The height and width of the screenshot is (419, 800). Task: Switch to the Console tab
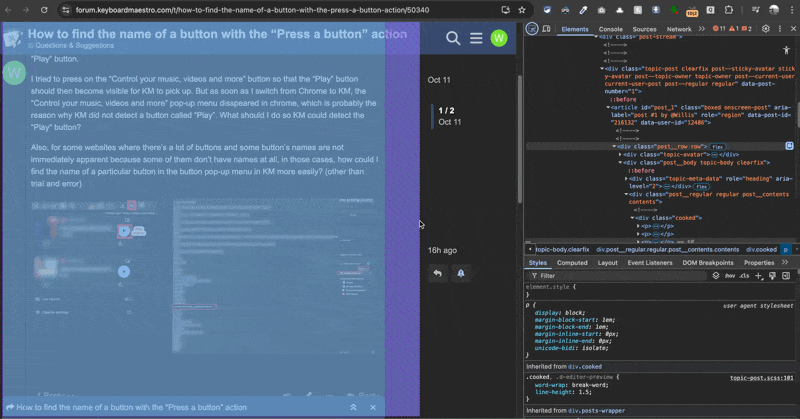pyautogui.click(x=610, y=29)
